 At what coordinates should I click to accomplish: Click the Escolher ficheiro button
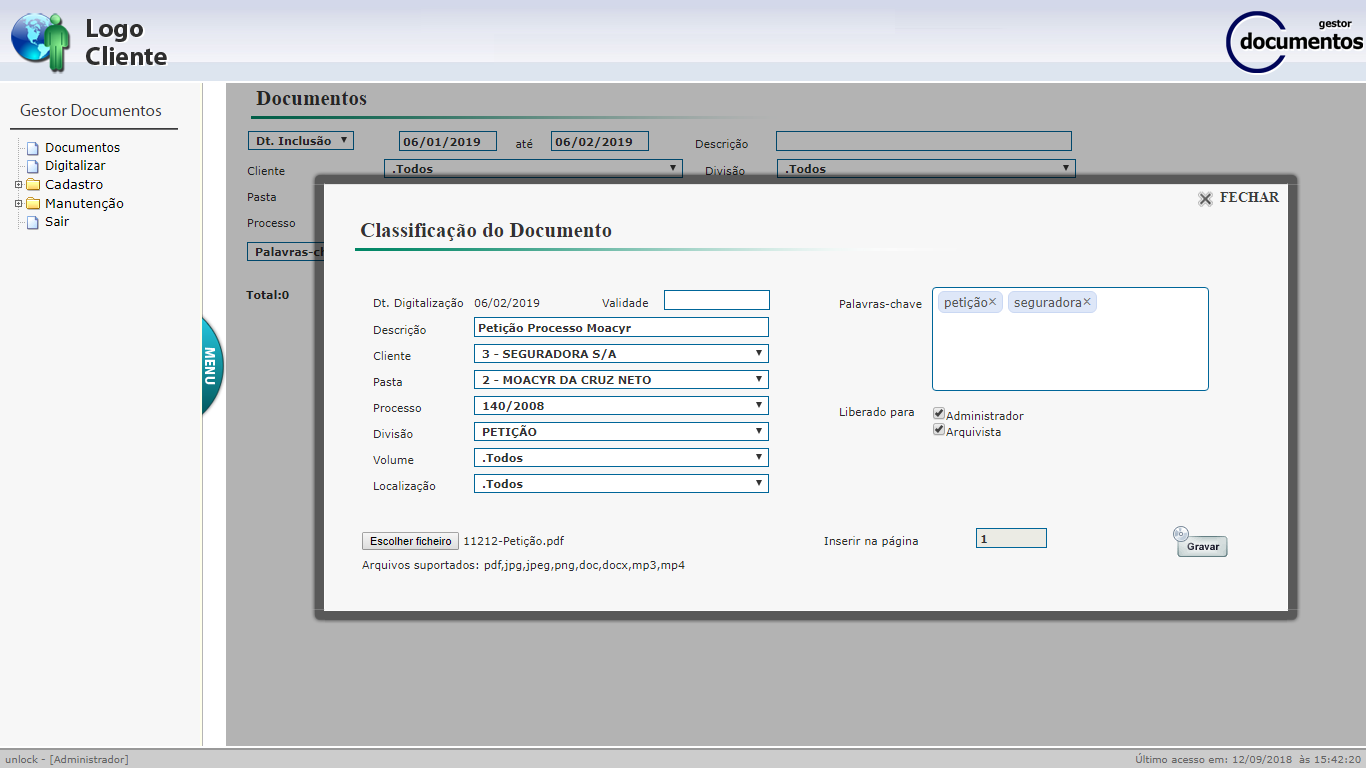coord(410,541)
